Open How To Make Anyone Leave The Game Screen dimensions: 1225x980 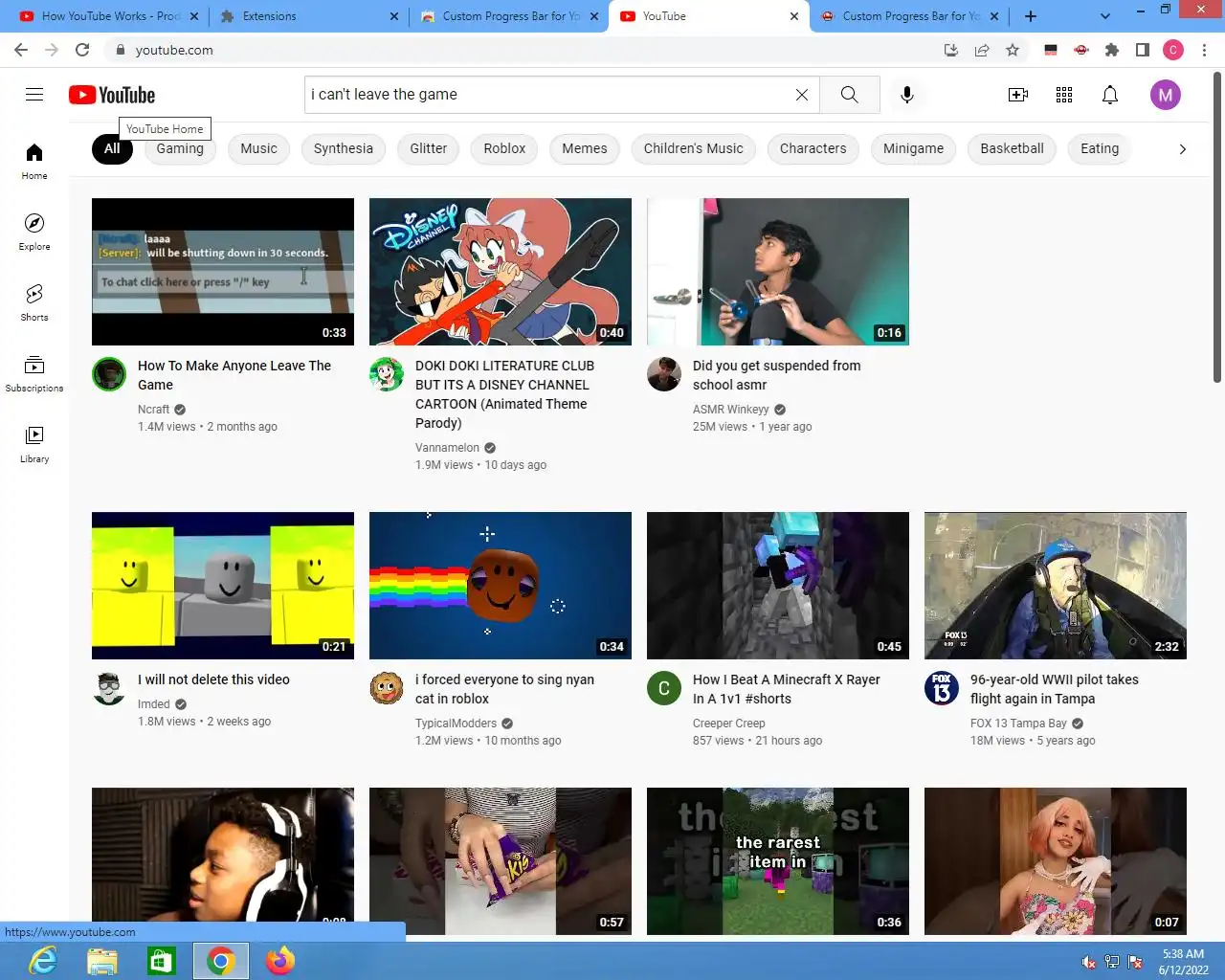pyautogui.click(x=234, y=375)
